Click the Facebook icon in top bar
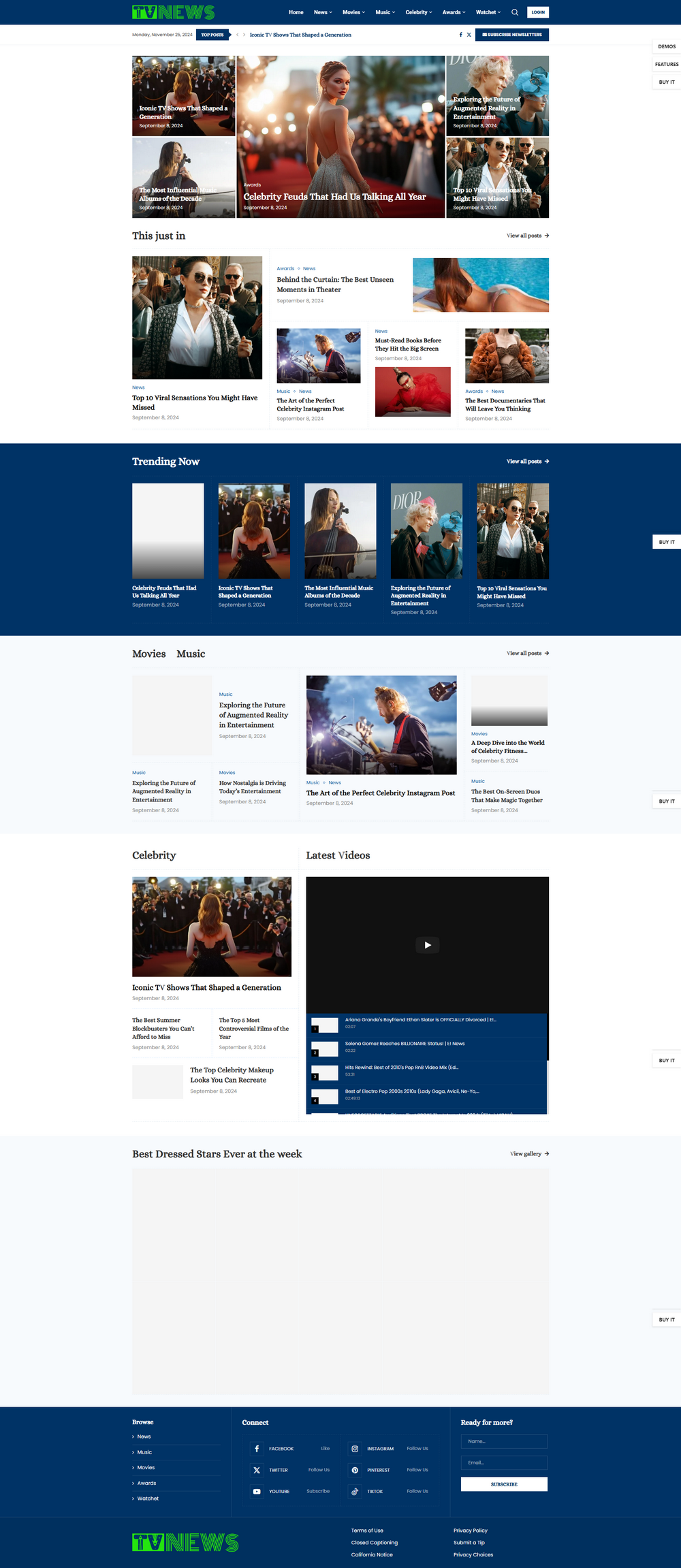Image resolution: width=681 pixels, height=1568 pixels. pyautogui.click(x=460, y=35)
